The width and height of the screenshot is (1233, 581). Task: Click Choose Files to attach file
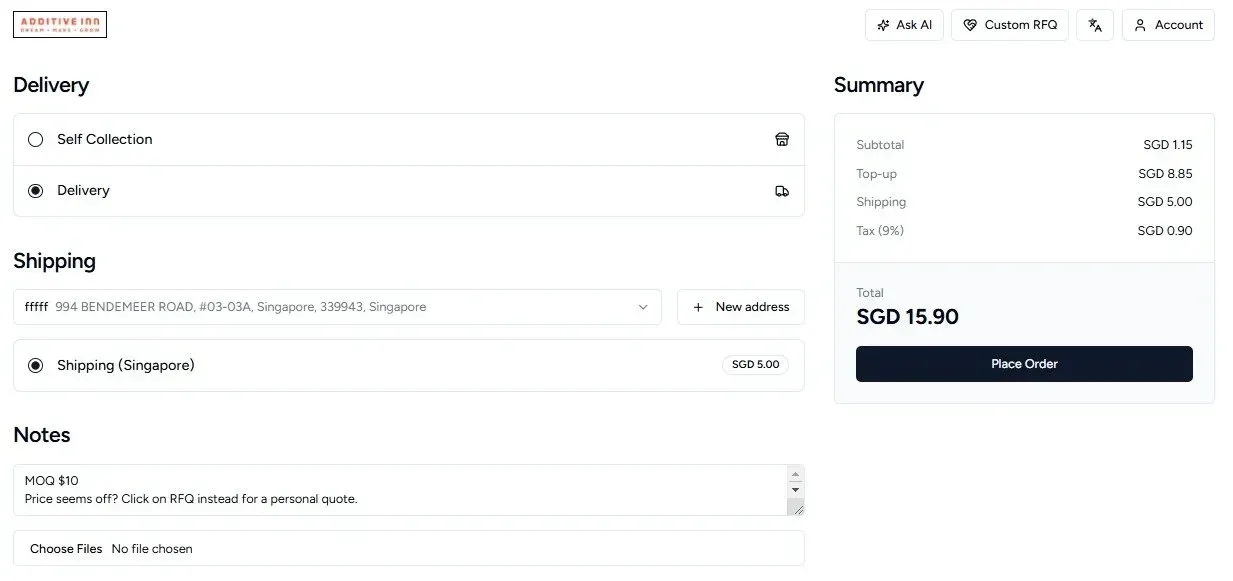pyautogui.click(x=66, y=549)
